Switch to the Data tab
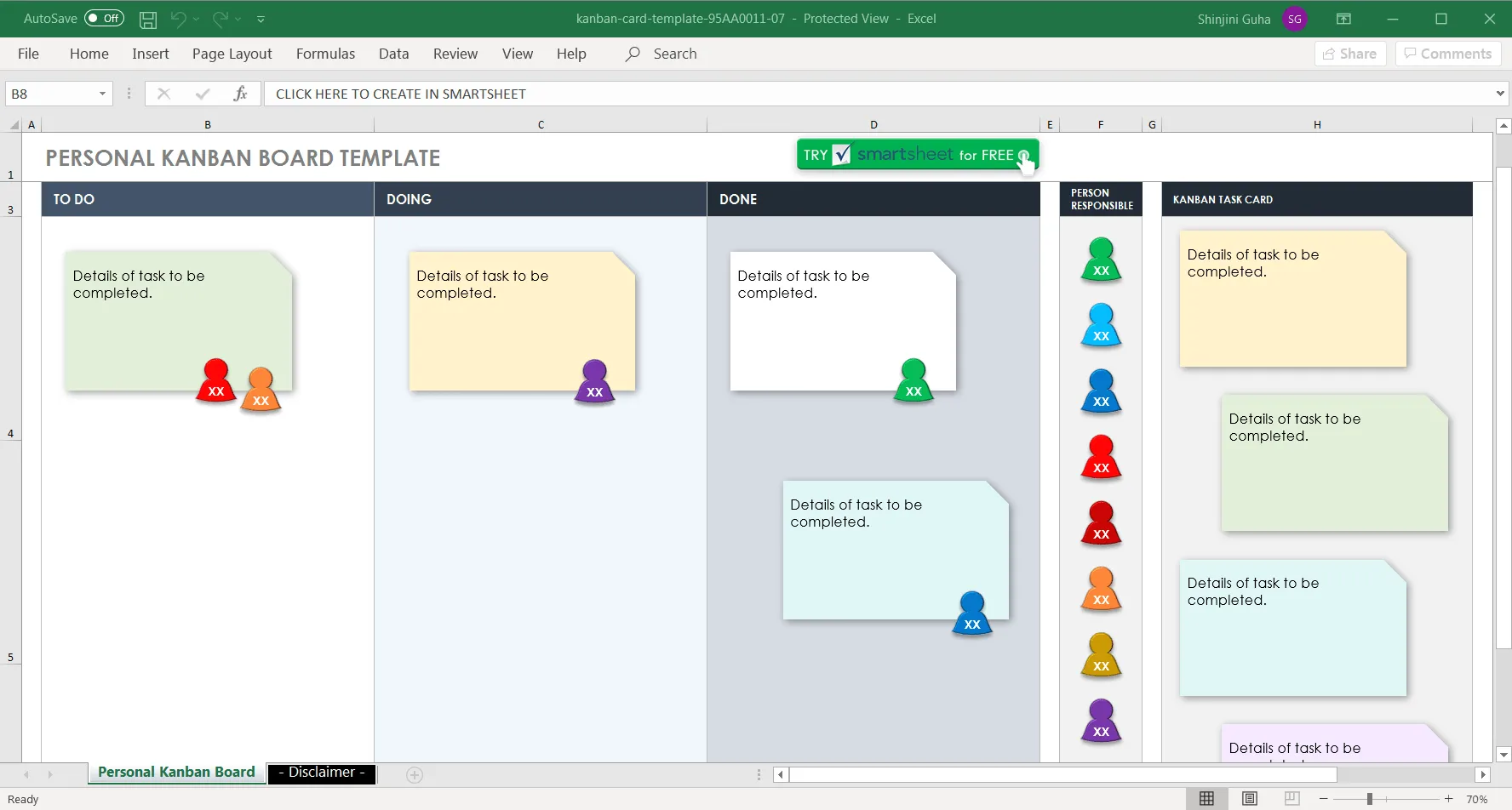The width and height of the screenshot is (1512, 810). pyautogui.click(x=393, y=54)
